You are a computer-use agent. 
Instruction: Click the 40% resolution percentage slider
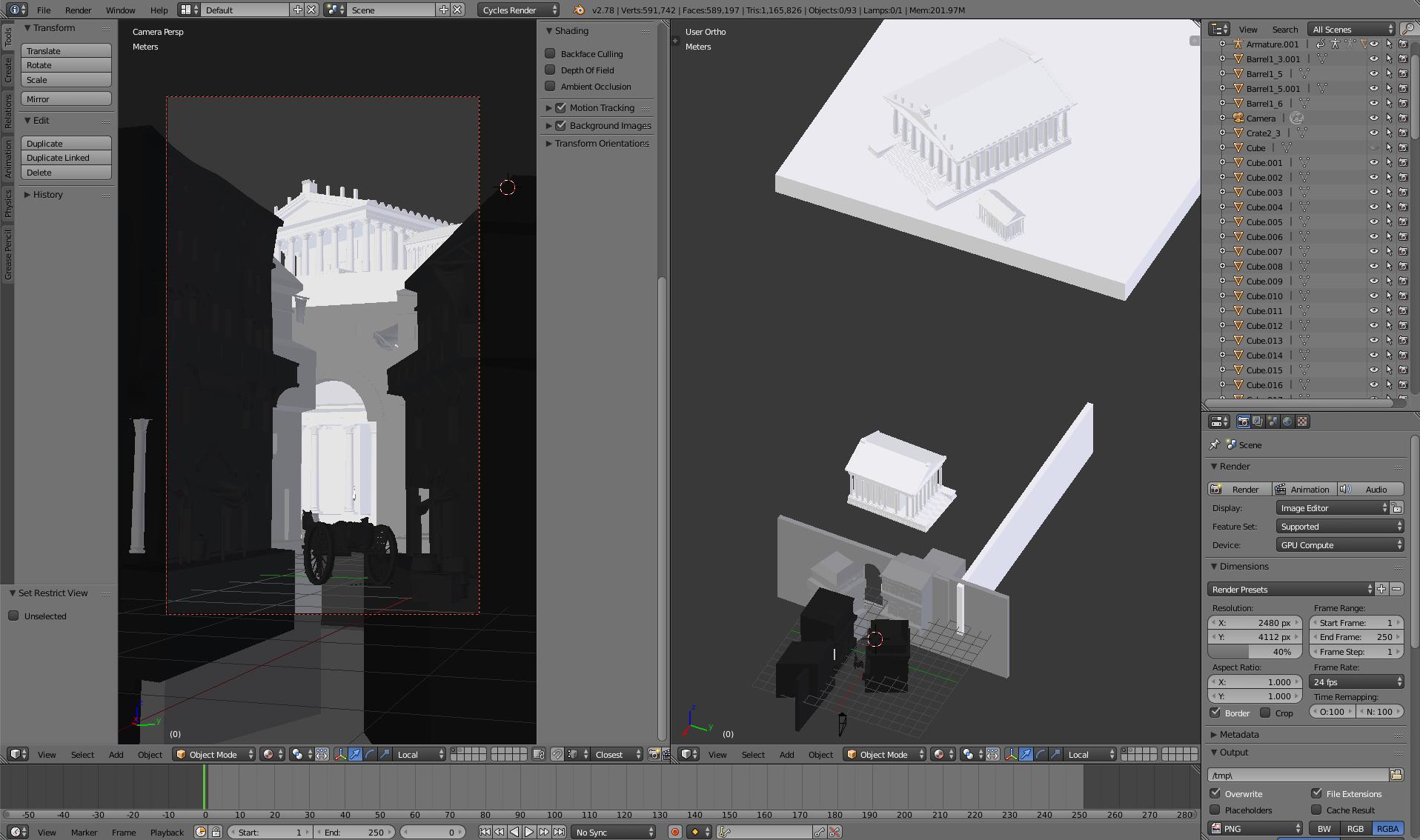(x=1255, y=652)
